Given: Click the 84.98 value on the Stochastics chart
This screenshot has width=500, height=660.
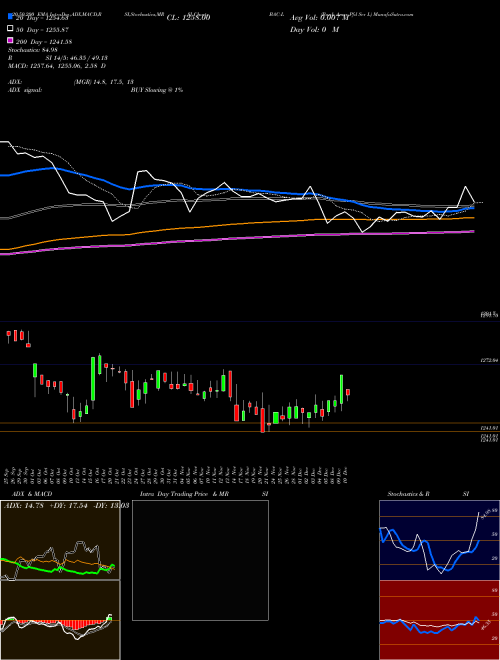Looking at the screenshot, I should (x=484, y=515).
